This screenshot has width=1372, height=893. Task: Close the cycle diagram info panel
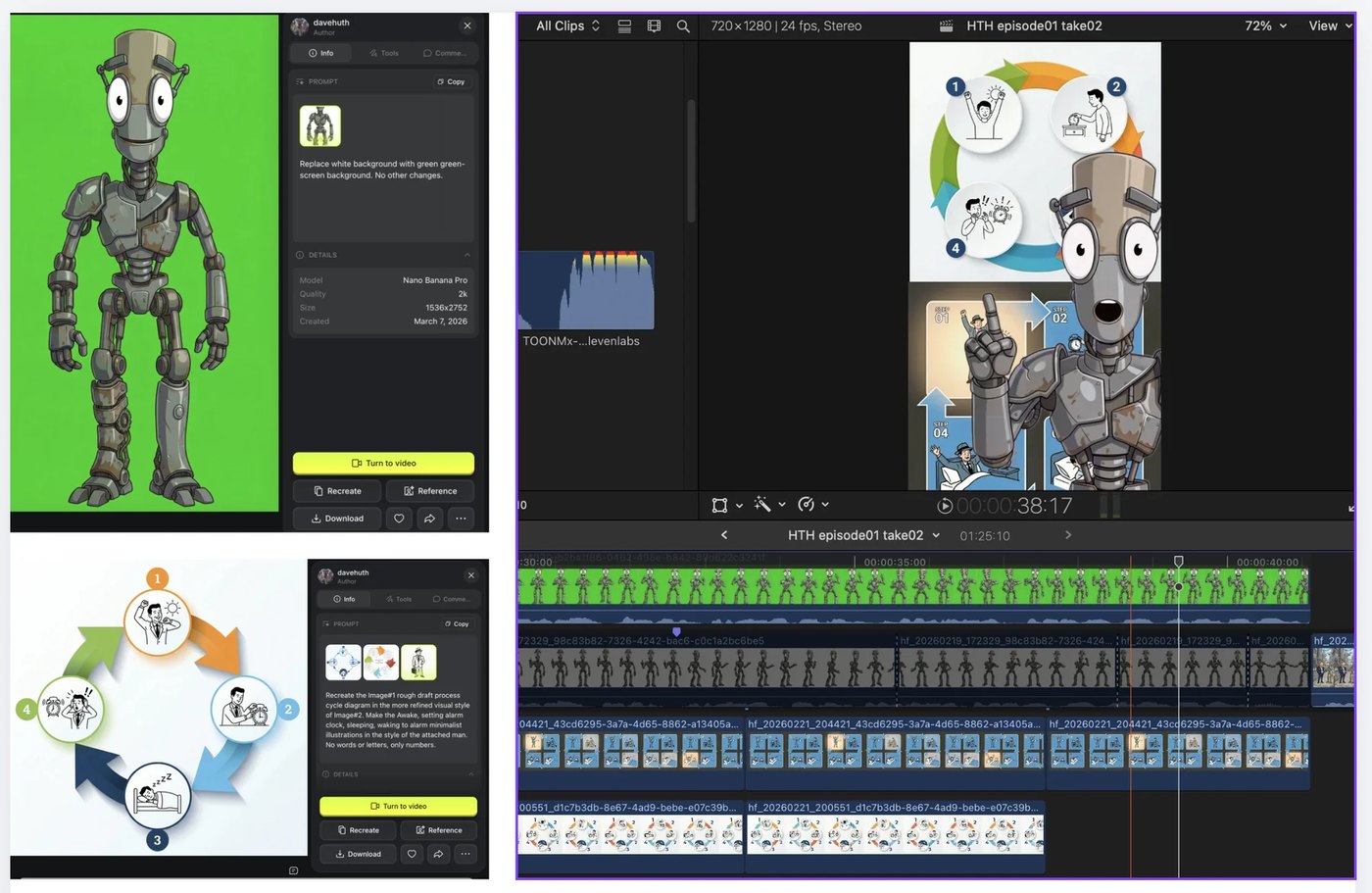pyautogui.click(x=471, y=575)
